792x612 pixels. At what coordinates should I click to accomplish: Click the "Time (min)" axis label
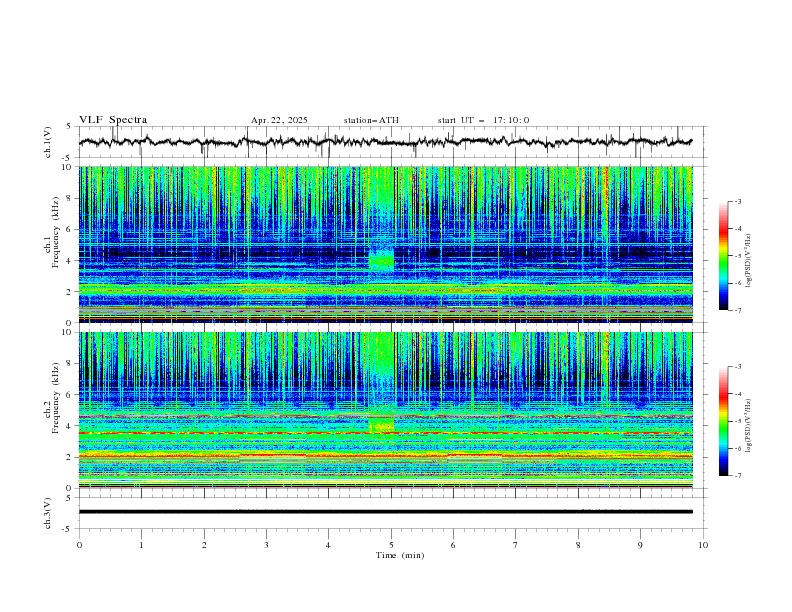tap(400, 555)
